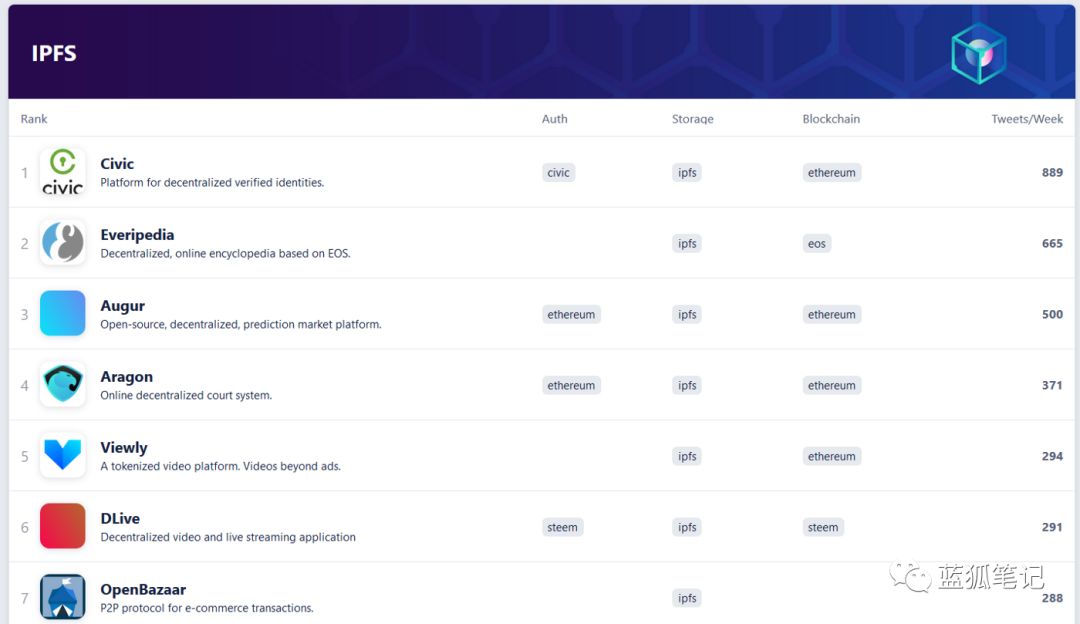Open the Viewly blue V icon

coord(62,456)
